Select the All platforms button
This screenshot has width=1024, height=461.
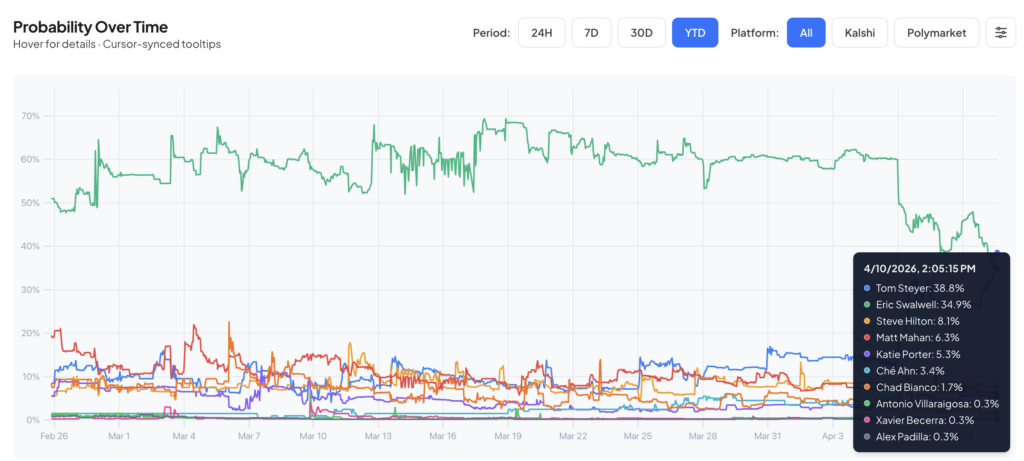click(x=805, y=33)
